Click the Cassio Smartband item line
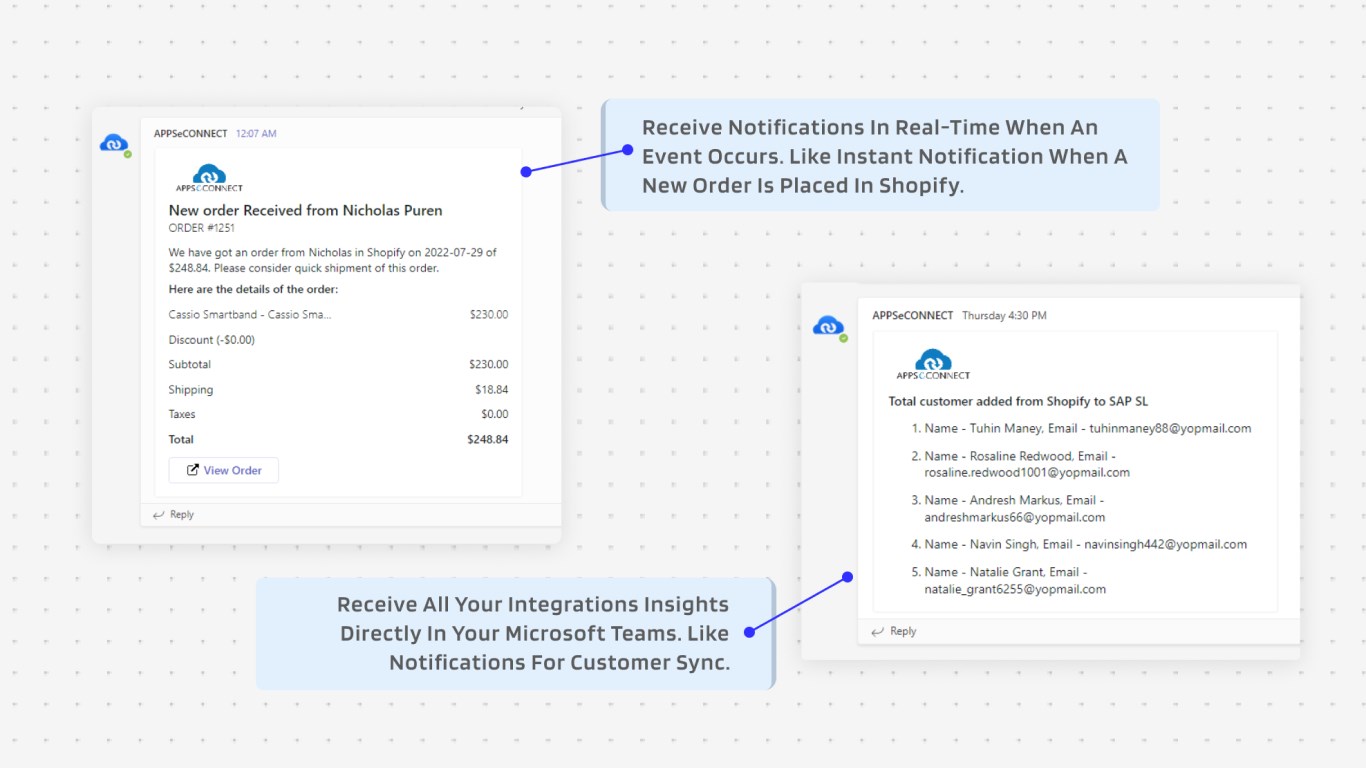 pyautogui.click(x=250, y=314)
